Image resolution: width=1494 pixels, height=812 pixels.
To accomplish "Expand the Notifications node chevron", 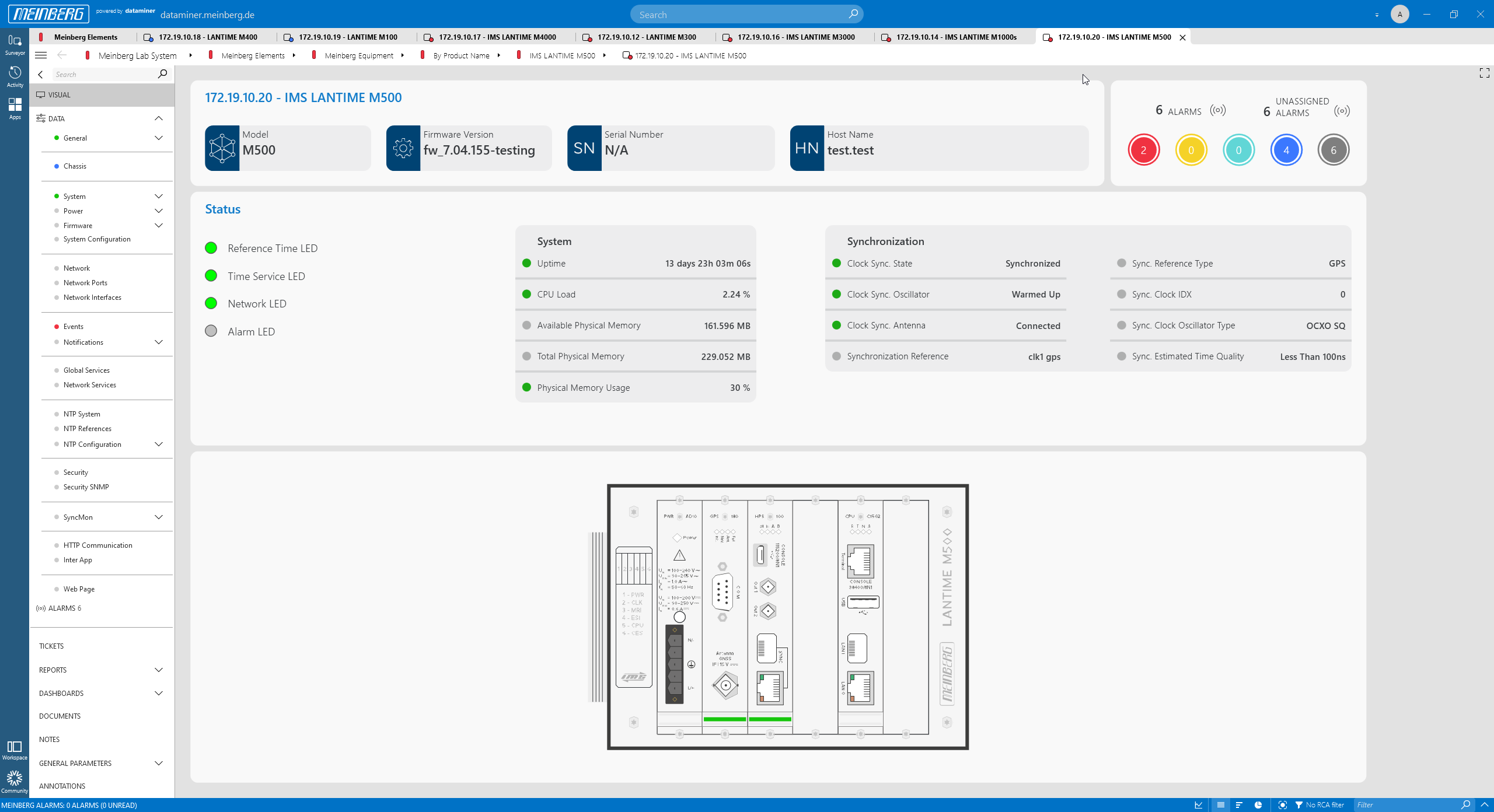I will pos(159,342).
